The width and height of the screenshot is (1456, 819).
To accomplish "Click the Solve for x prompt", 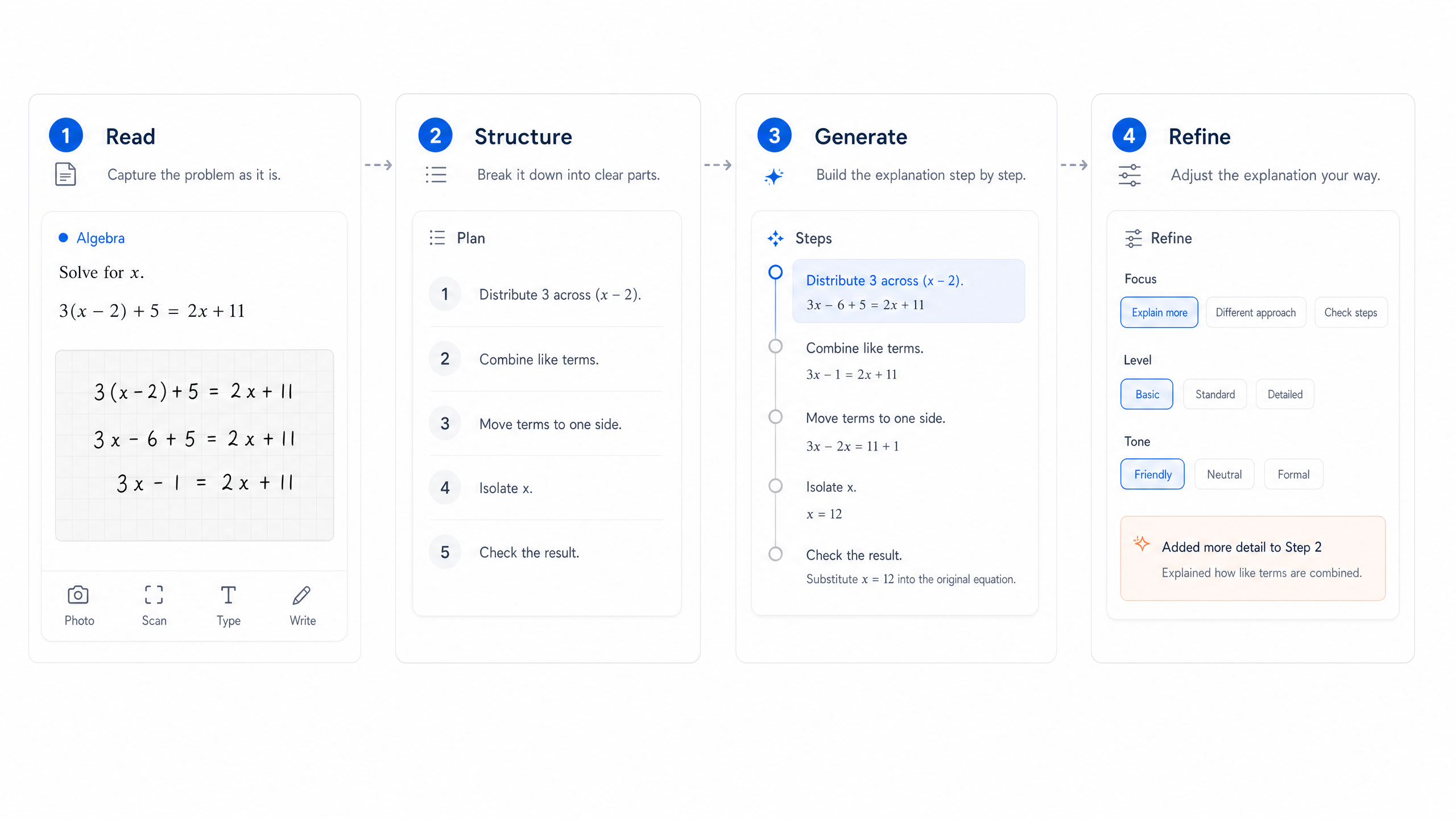I will (x=101, y=272).
